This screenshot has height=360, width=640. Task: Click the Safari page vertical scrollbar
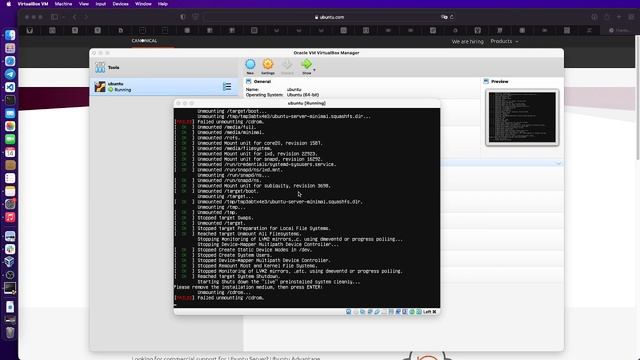(x=638, y=98)
